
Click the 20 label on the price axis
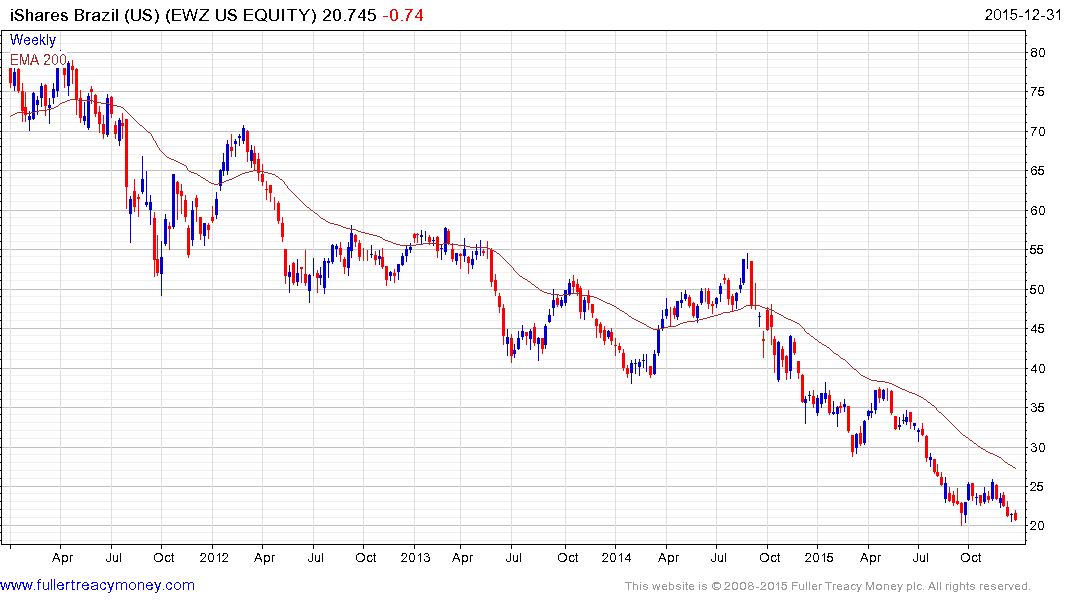(1038, 526)
